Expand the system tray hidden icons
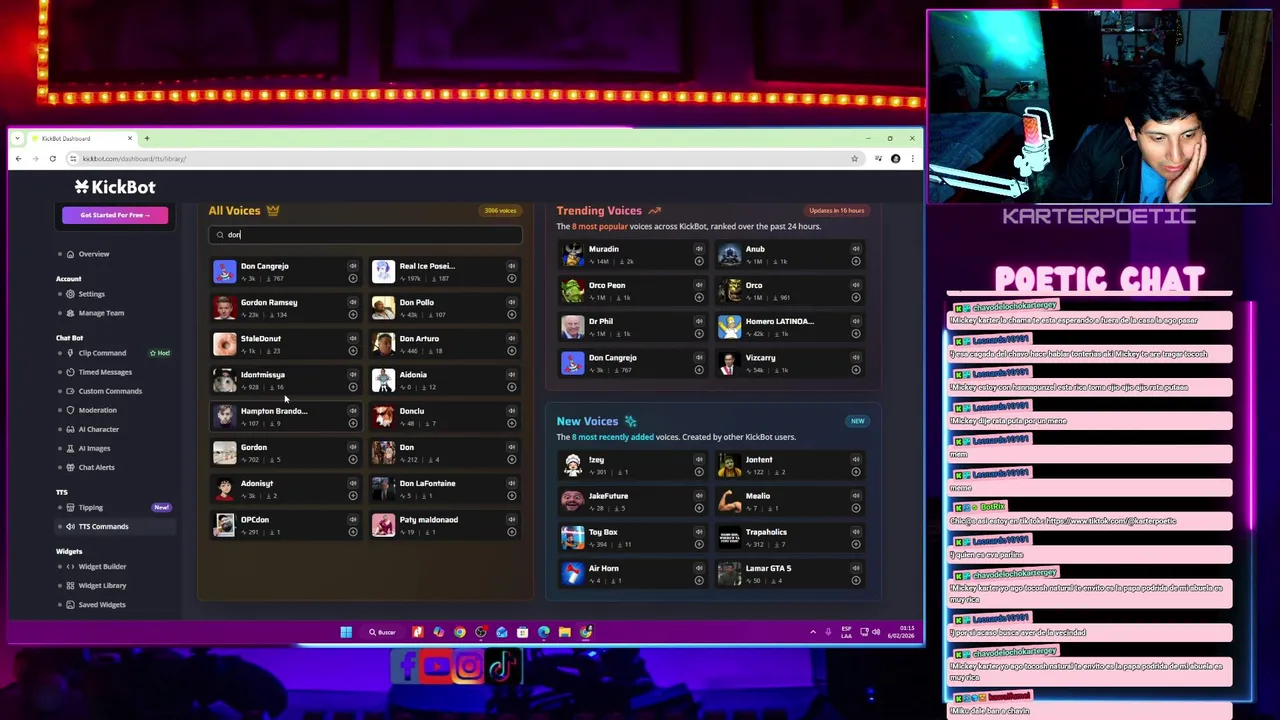This screenshot has height=720, width=1280. click(x=812, y=632)
